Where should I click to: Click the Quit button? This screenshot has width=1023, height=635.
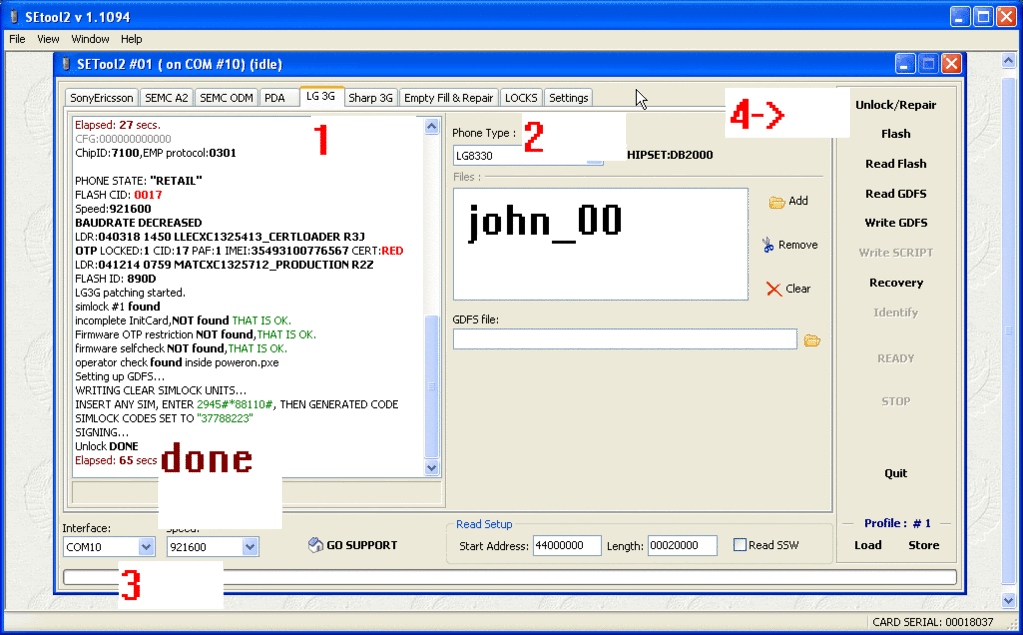[896, 473]
